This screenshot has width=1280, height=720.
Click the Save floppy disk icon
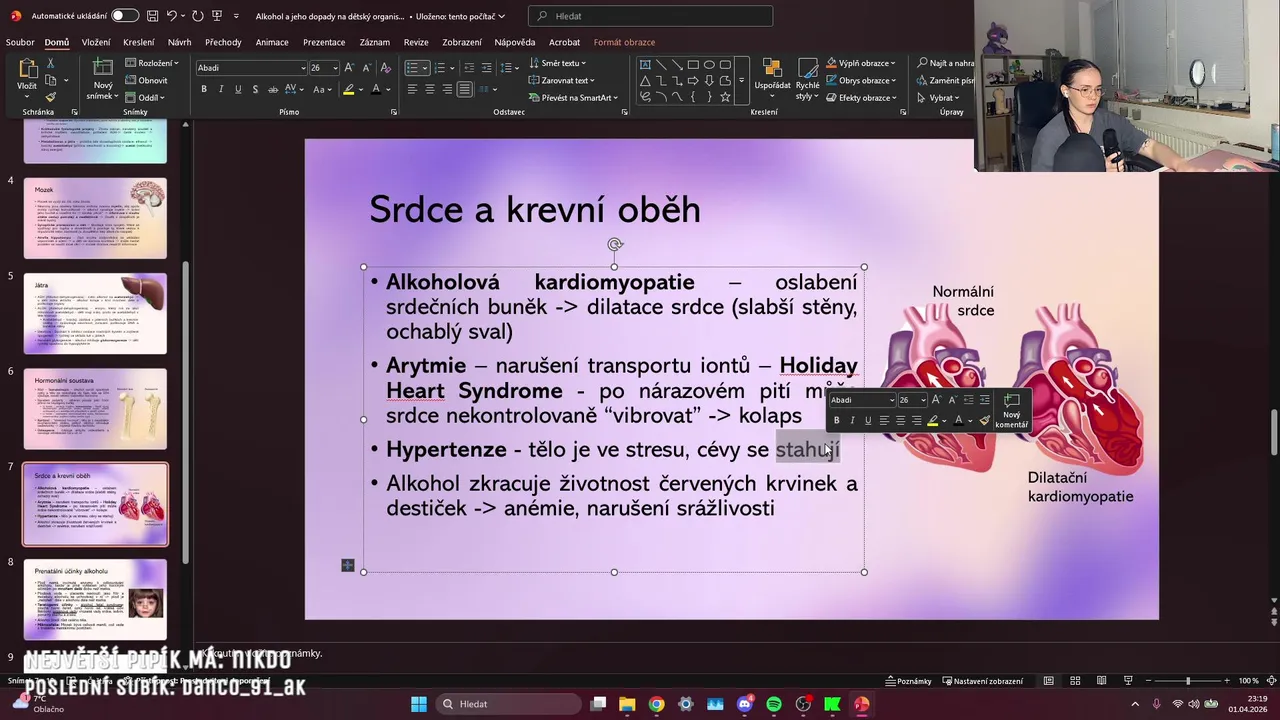pos(152,16)
